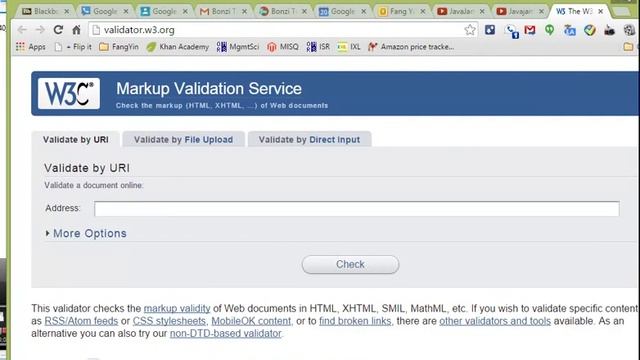This screenshot has height=360, width=640.
Task: Open the IXL bookmark
Action: (349, 47)
